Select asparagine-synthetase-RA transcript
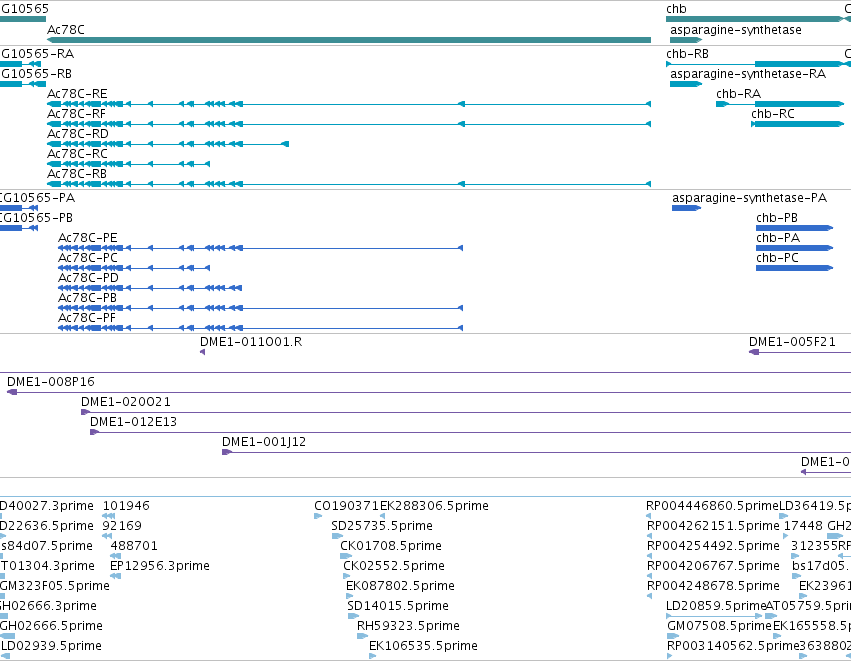 tap(685, 84)
